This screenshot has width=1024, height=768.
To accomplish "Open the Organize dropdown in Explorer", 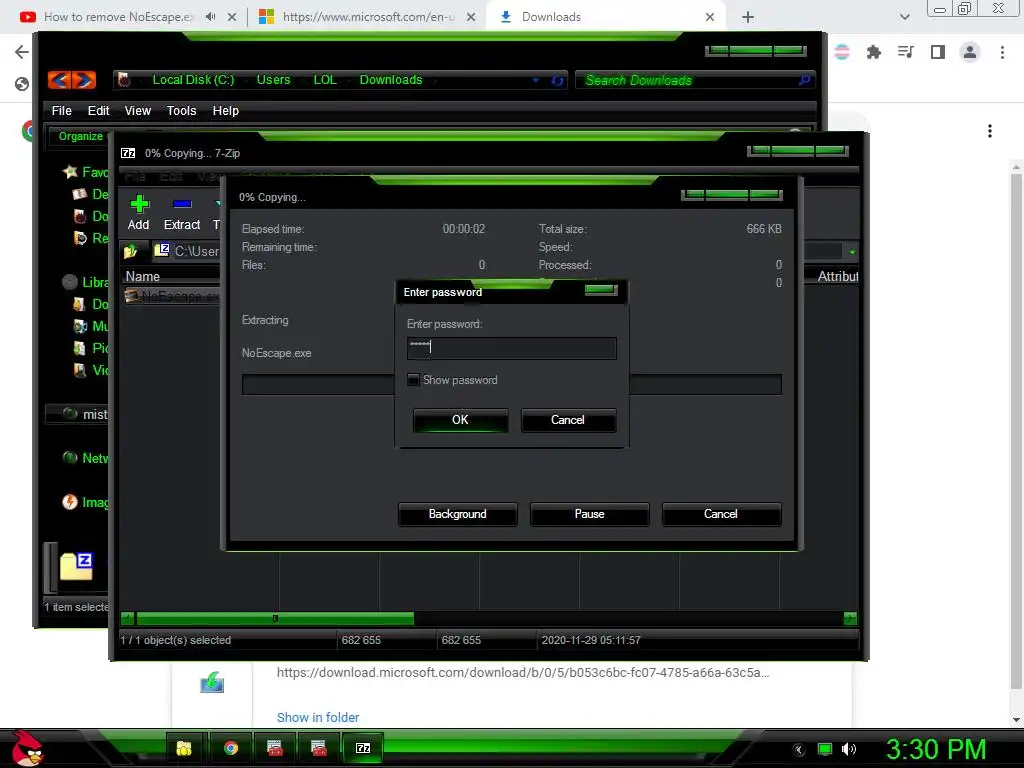I will pos(81,136).
